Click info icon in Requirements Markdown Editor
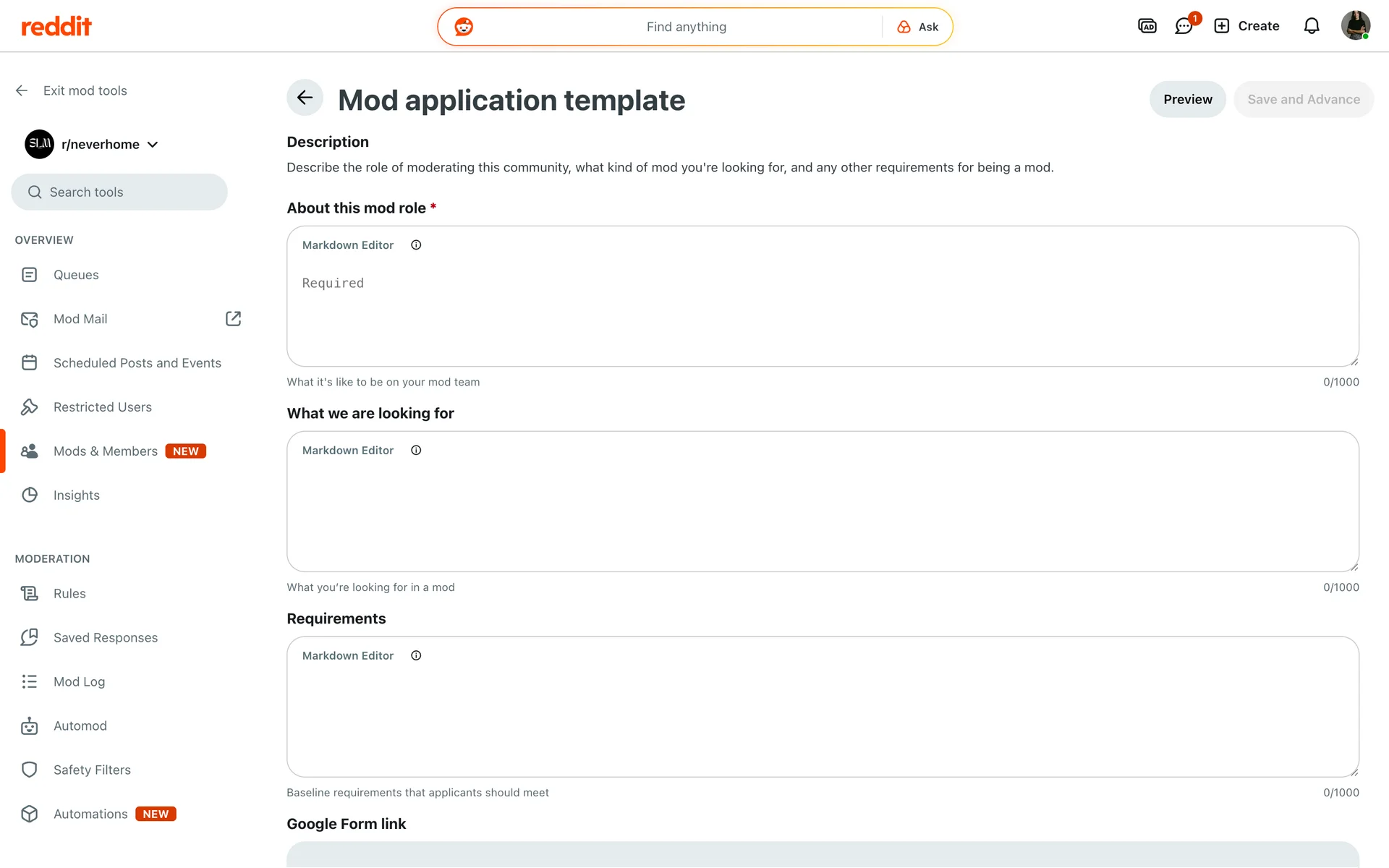The width and height of the screenshot is (1389, 868). (x=416, y=656)
